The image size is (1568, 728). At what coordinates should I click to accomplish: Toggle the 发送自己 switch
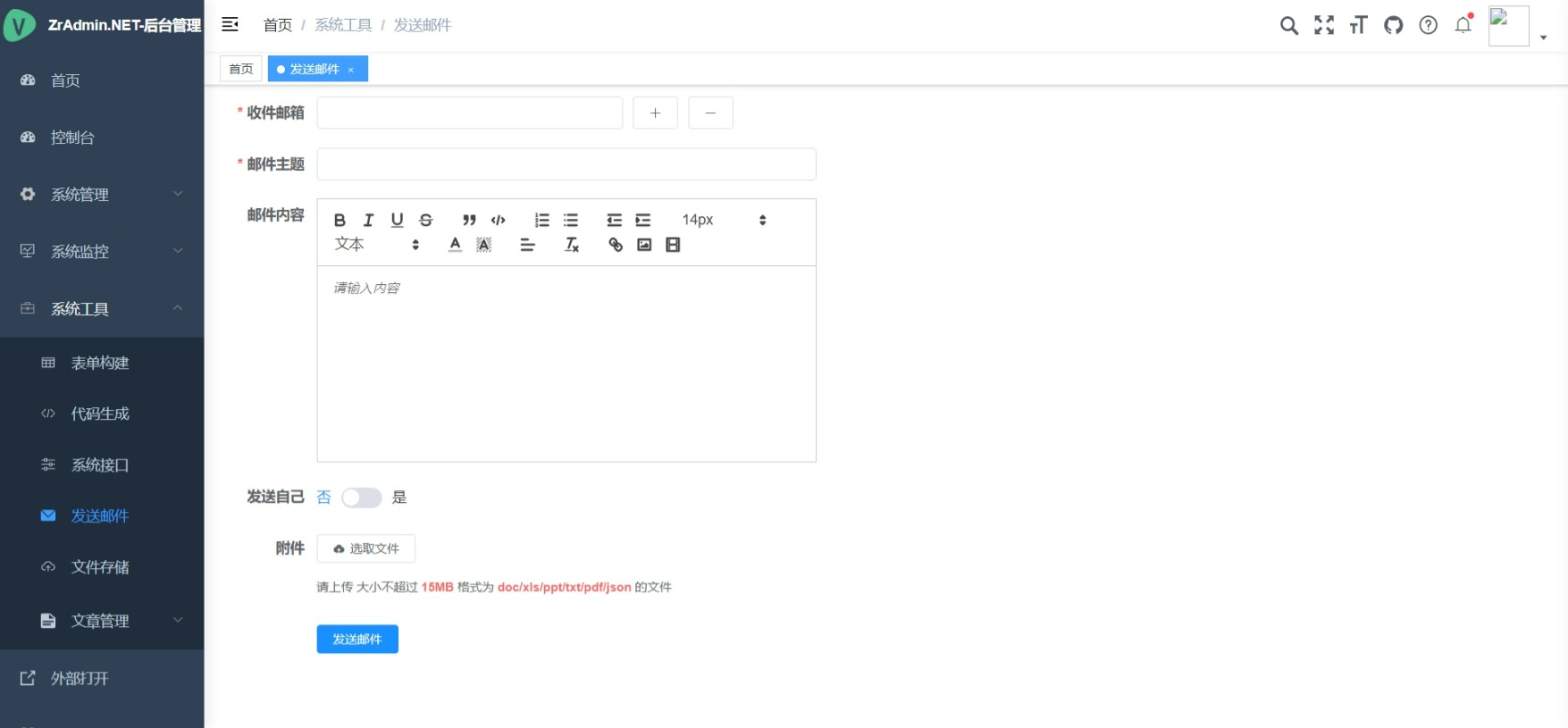click(362, 498)
